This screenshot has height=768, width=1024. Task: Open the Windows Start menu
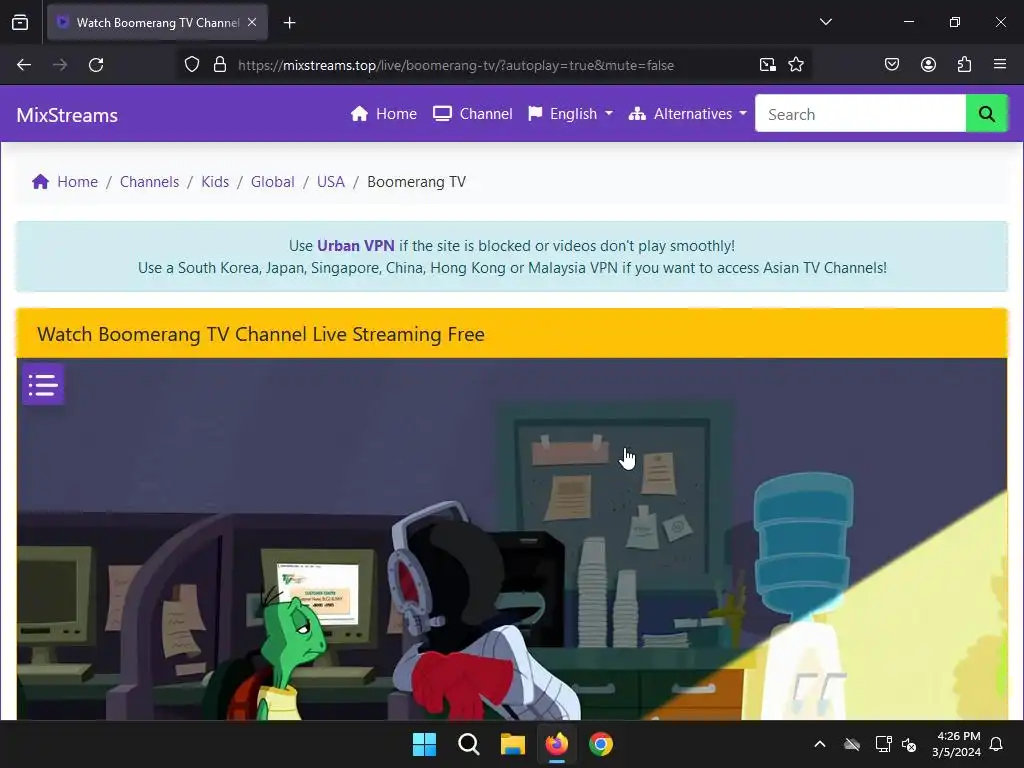[424, 744]
